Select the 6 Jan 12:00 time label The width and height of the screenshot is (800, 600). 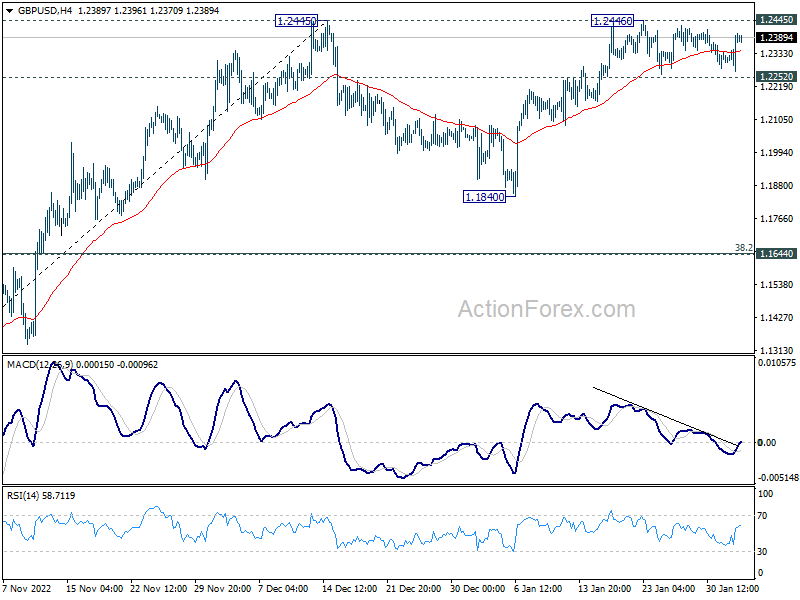[538, 588]
